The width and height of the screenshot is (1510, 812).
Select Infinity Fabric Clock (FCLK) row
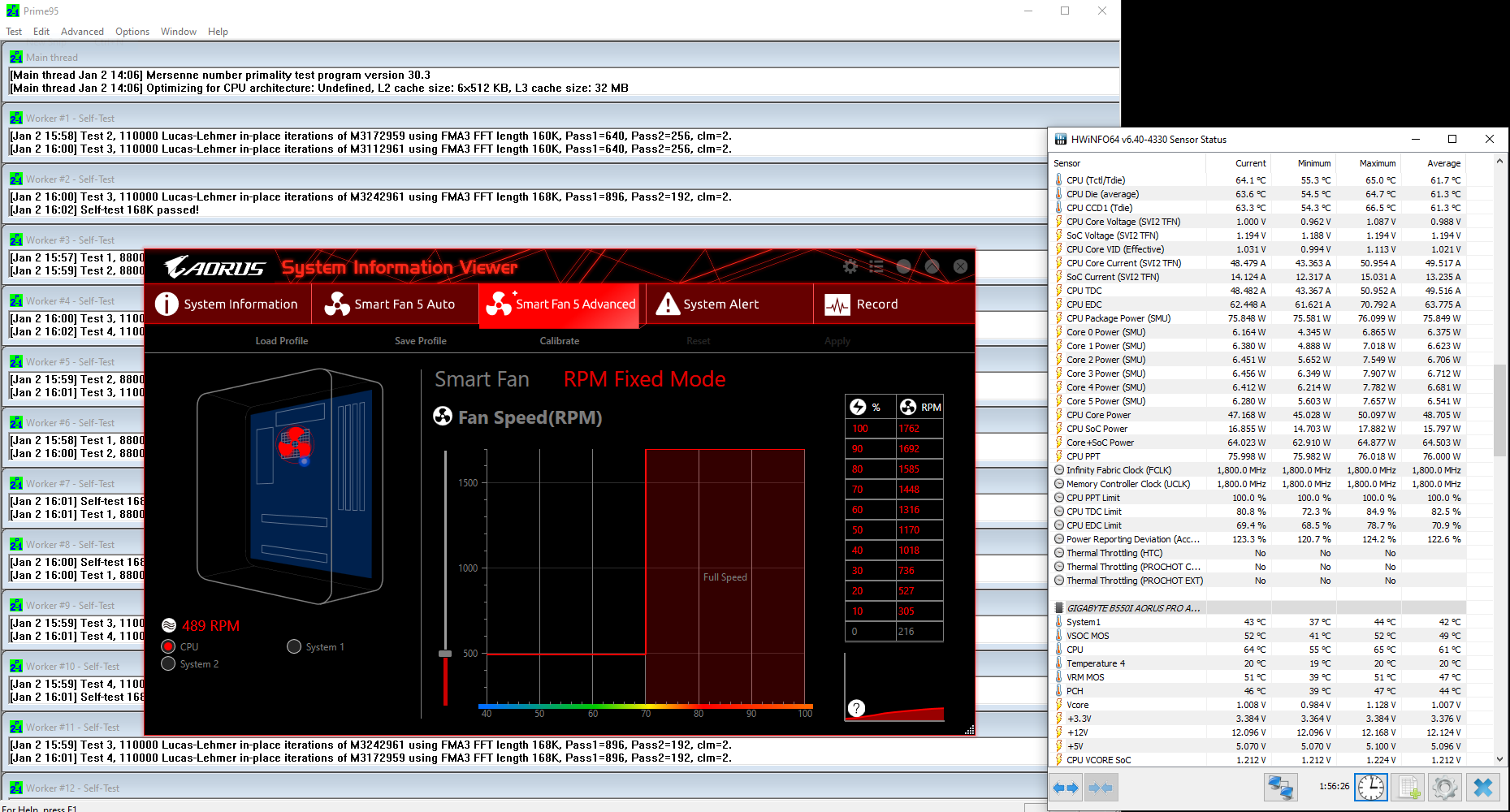(1259, 470)
